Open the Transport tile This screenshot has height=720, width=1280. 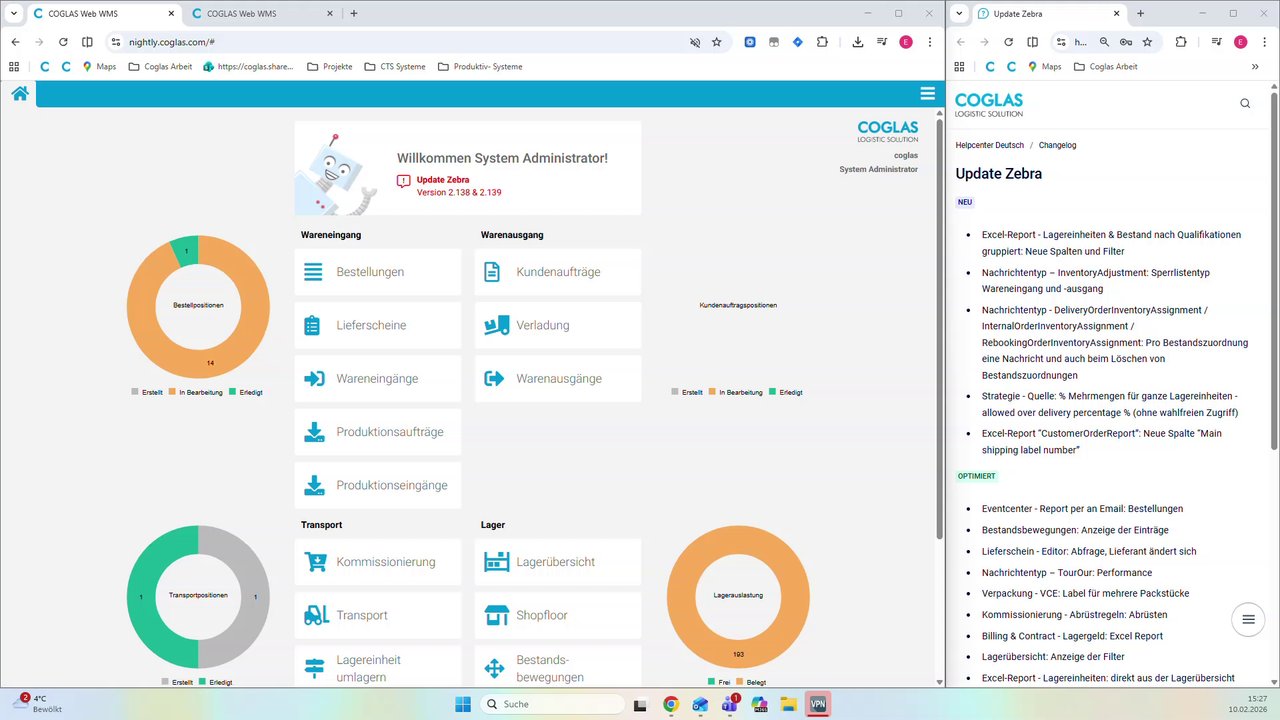[x=378, y=615]
